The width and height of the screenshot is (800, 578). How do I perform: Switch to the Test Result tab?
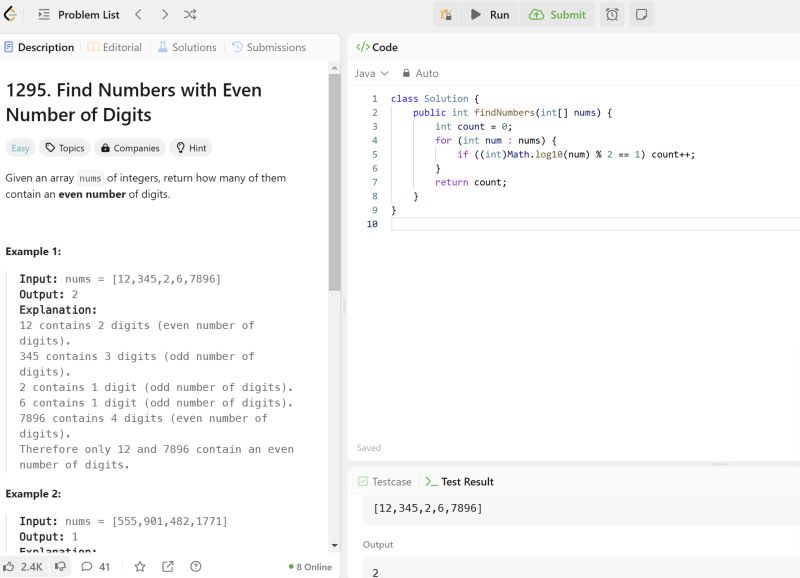(460, 482)
